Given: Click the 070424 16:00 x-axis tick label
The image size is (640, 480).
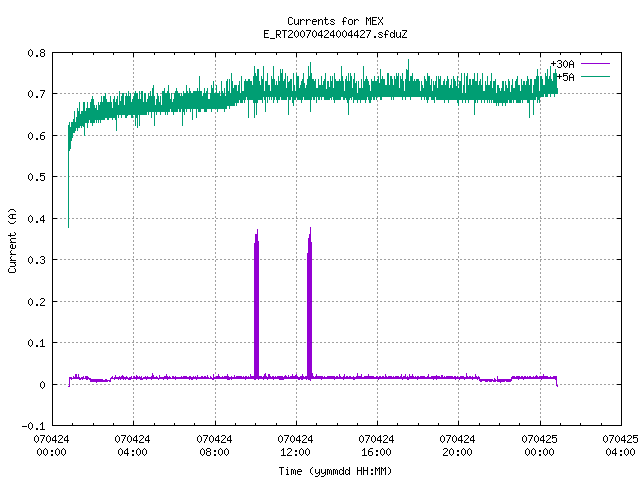Looking at the screenshot, I should tap(376, 446).
